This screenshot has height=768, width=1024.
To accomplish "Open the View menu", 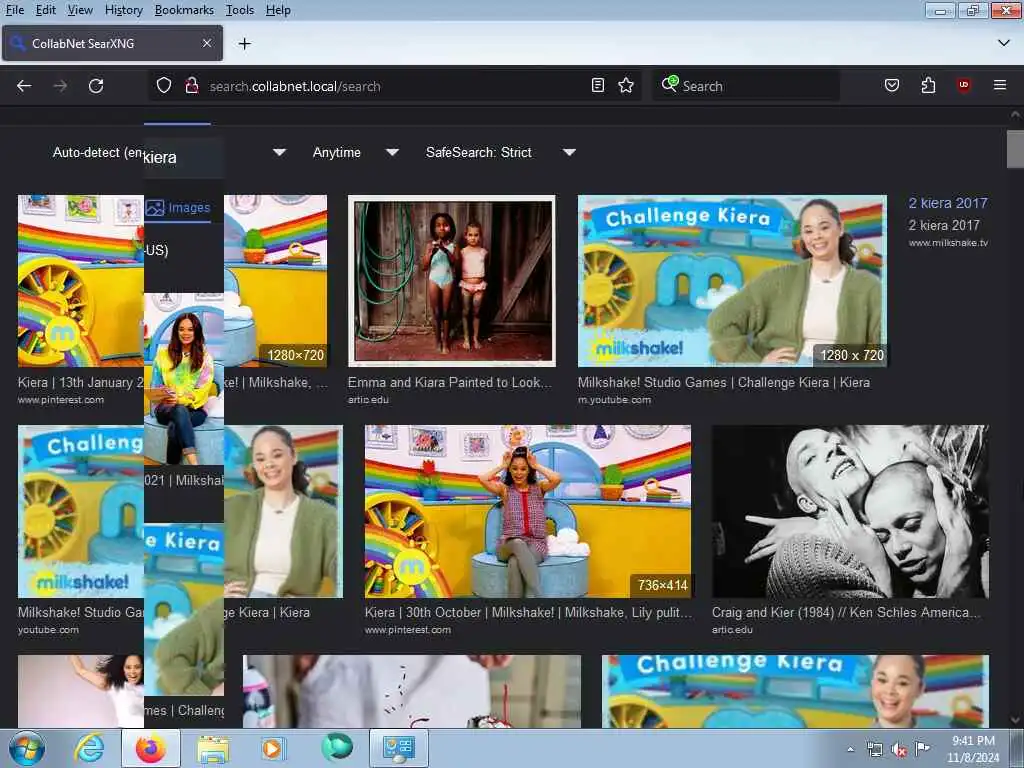I will 80,10.
